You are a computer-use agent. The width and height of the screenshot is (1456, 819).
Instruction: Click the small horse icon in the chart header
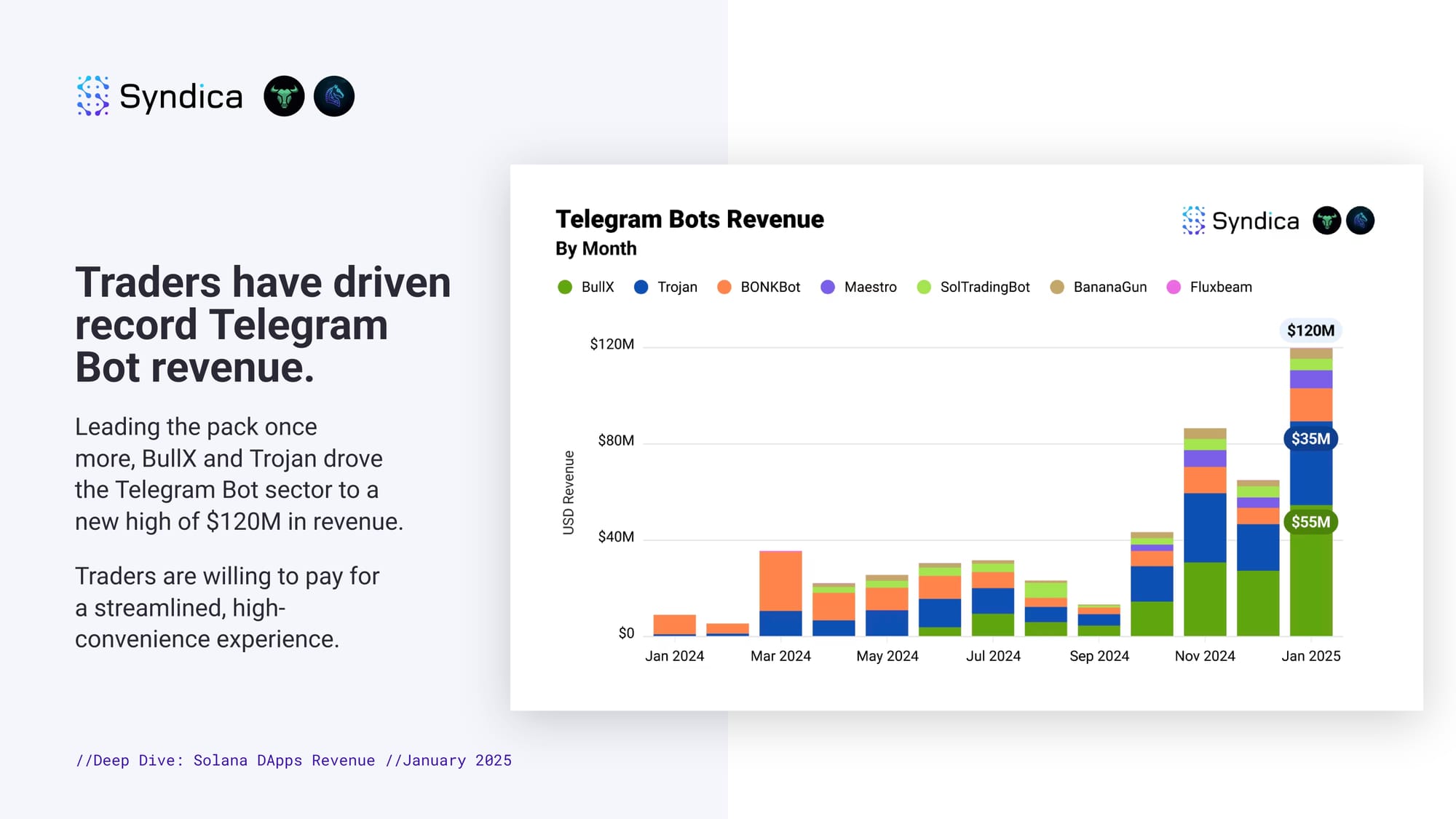[1360, 221]
